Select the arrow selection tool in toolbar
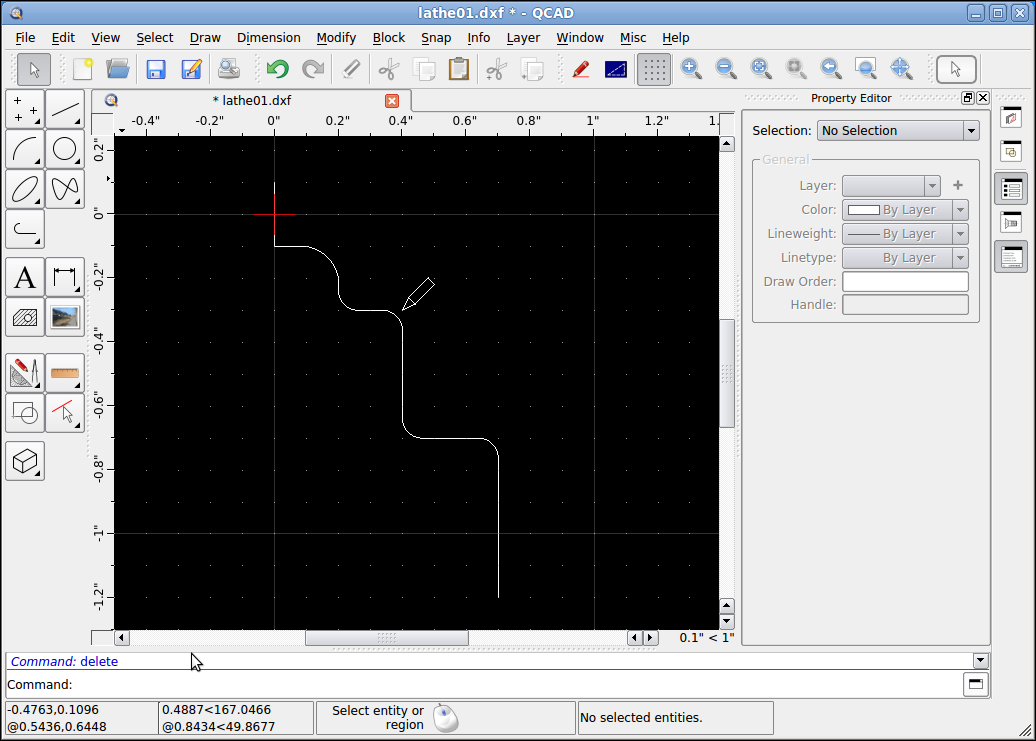Image resolution: width=1036 pixels, height=741 pixels. 34,69
